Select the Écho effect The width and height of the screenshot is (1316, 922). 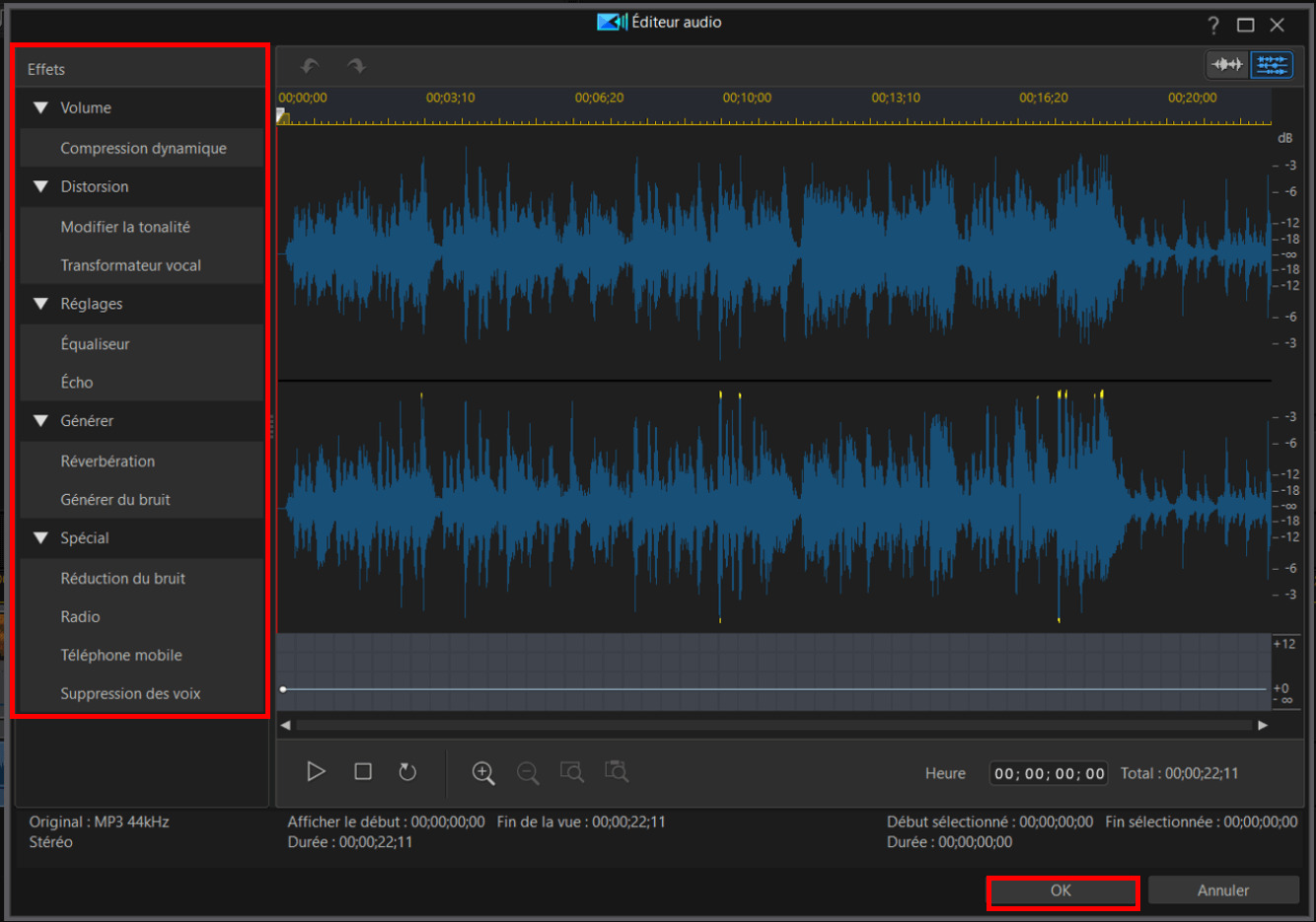pyautogui.click(x=142, y=383)
